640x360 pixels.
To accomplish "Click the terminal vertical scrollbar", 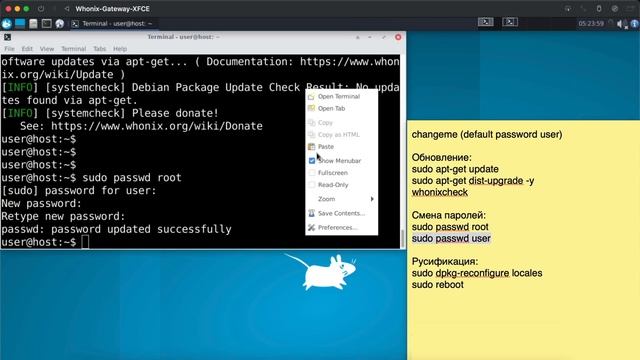I will [x=403, y=238].
